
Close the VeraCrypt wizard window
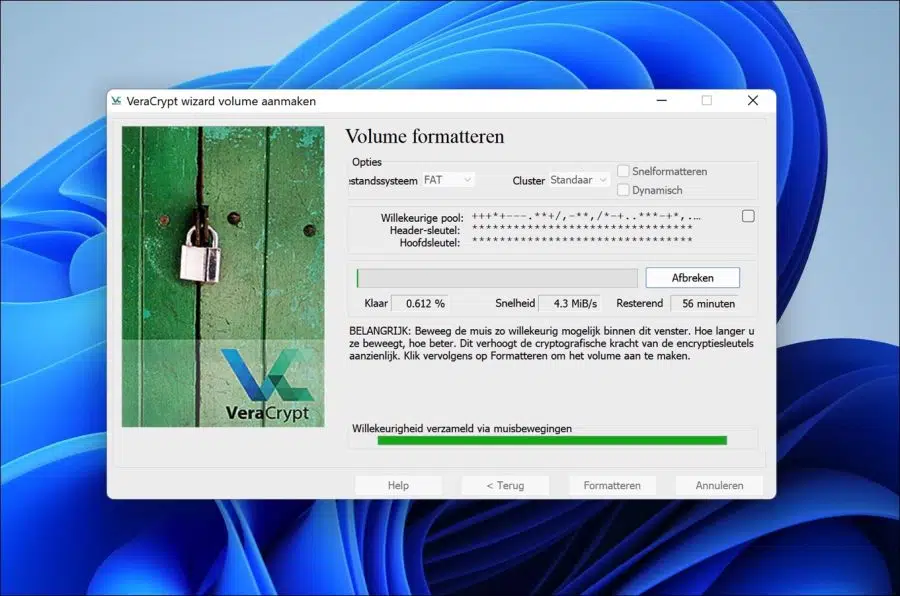pyautogui.click(x=753, y=100)
